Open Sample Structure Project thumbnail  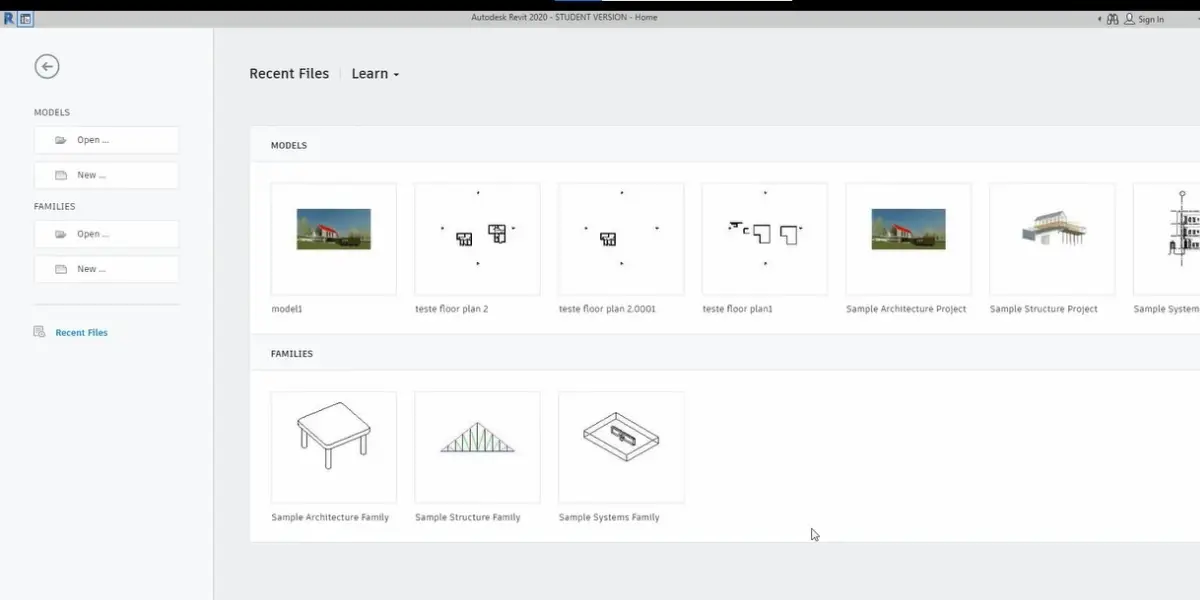point(1052,239)
